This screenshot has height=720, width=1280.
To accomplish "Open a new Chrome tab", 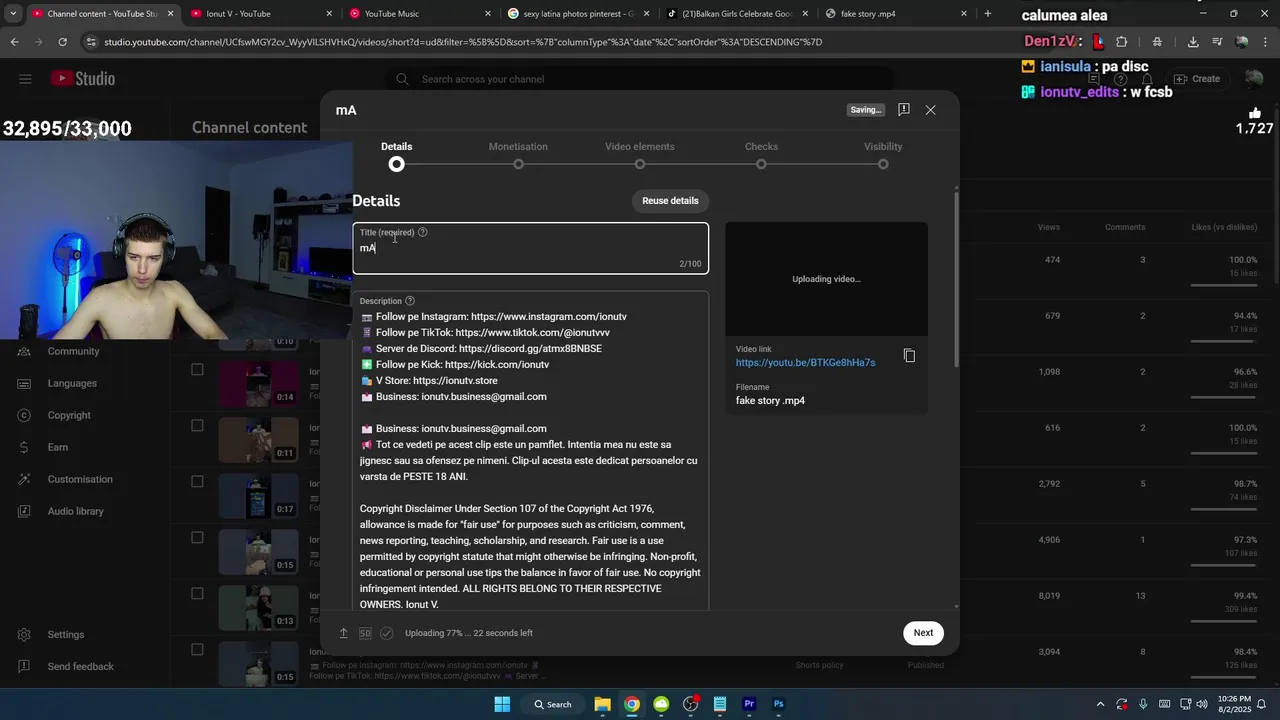I will pos(988,14).
